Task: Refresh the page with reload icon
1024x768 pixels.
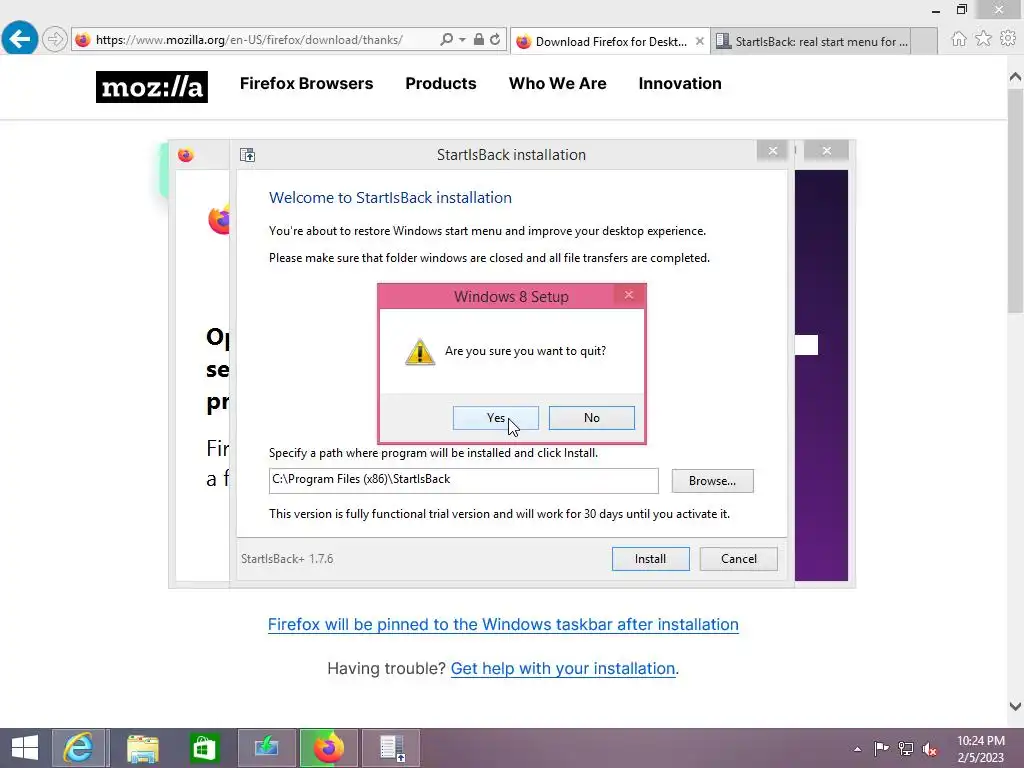Action: click(x=495, y=39)
